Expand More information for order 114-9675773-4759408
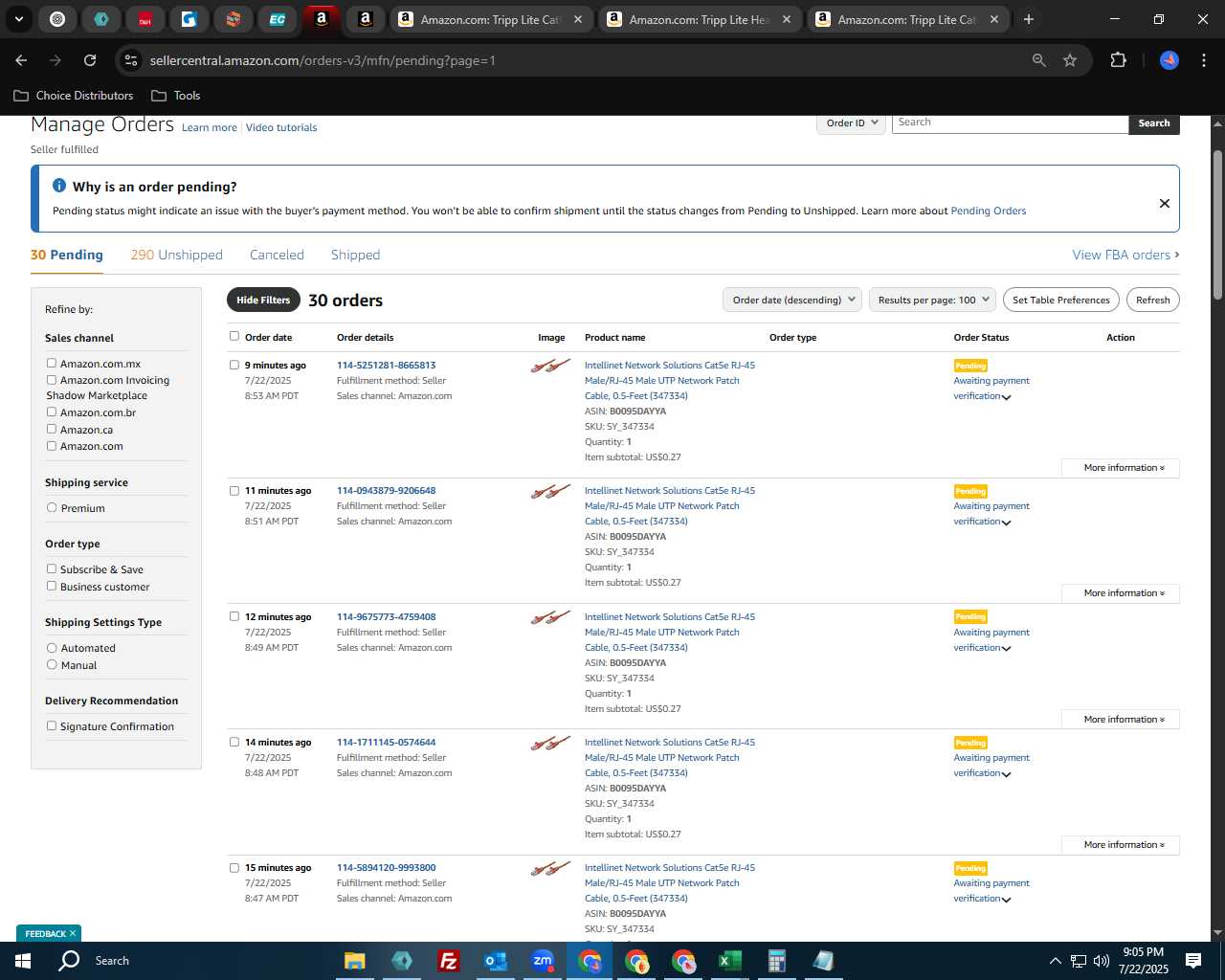 click(1121, 720)
